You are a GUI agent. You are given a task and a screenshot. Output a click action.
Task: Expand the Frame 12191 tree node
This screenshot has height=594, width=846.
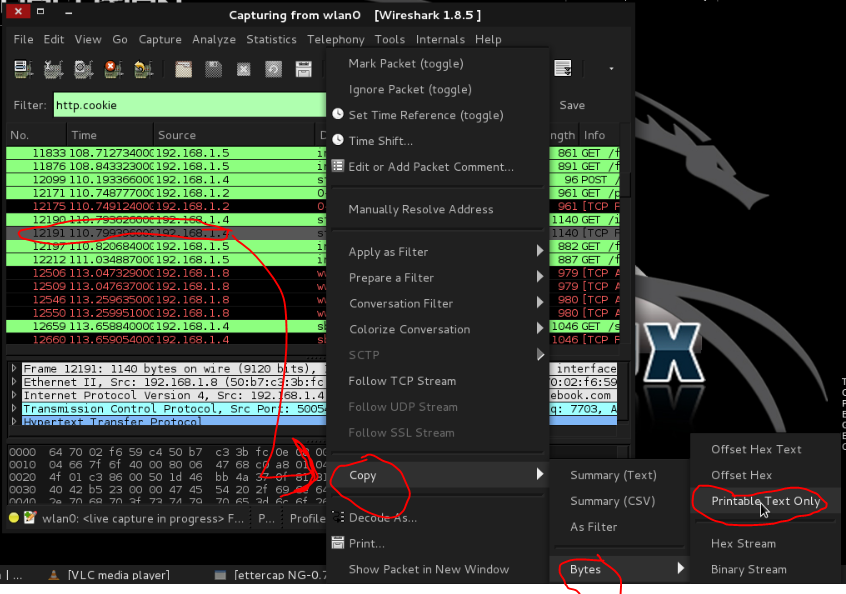pyautogui.click(x=14, y=368)
